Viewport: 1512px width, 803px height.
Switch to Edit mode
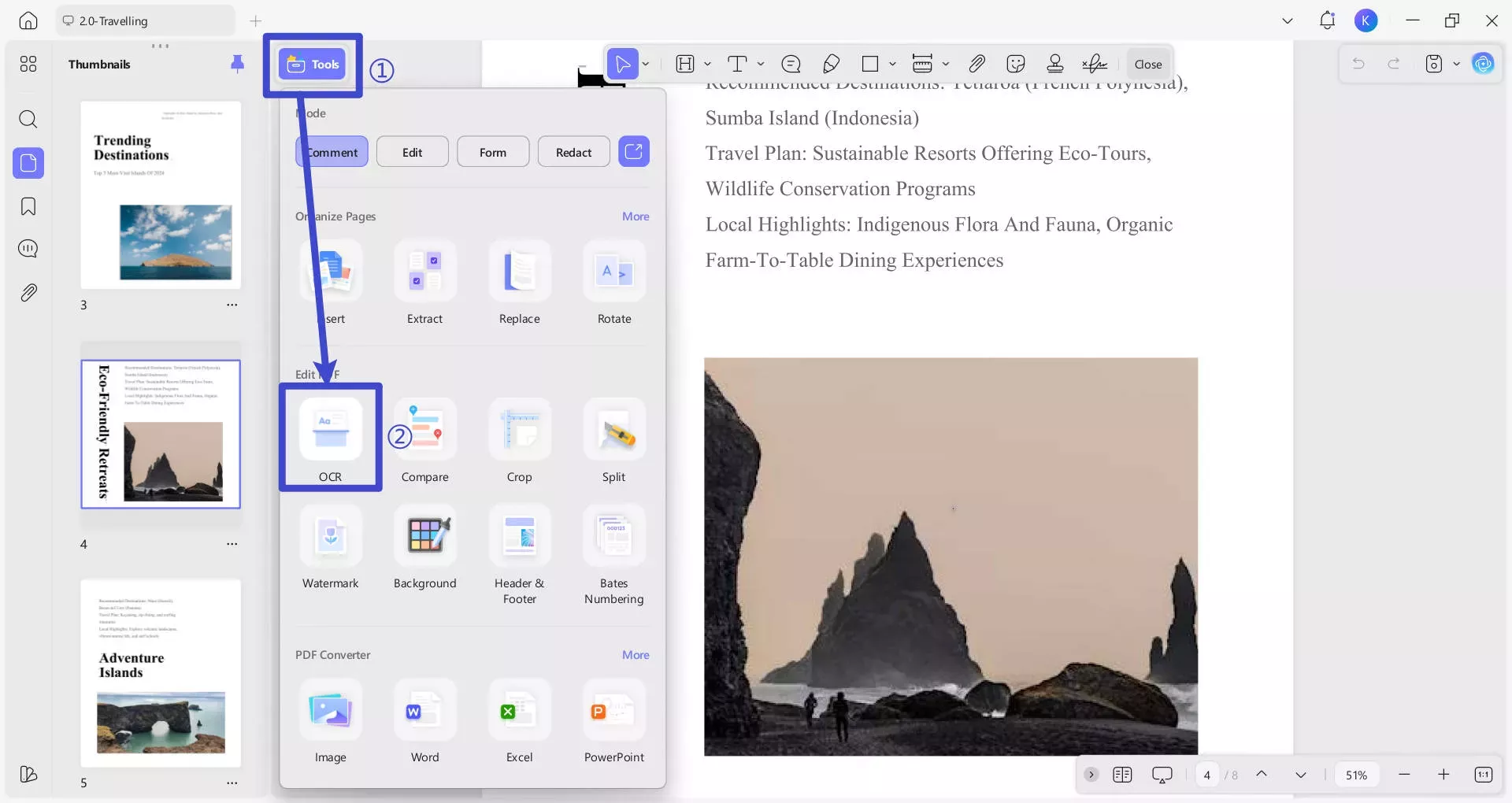coord(413,152)
